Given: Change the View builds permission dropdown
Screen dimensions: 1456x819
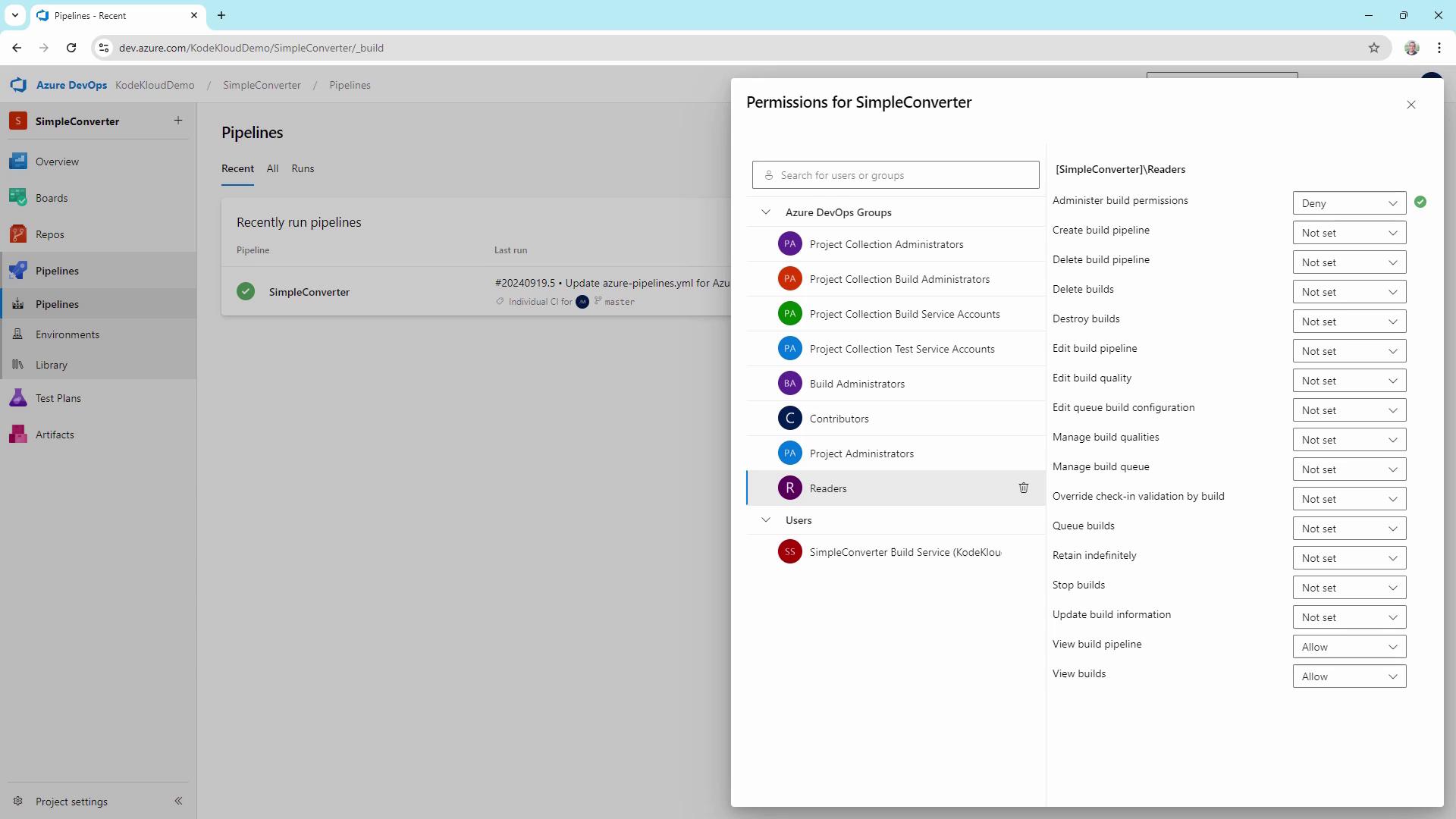Looking at the screenshot, I should point(1348,676).
